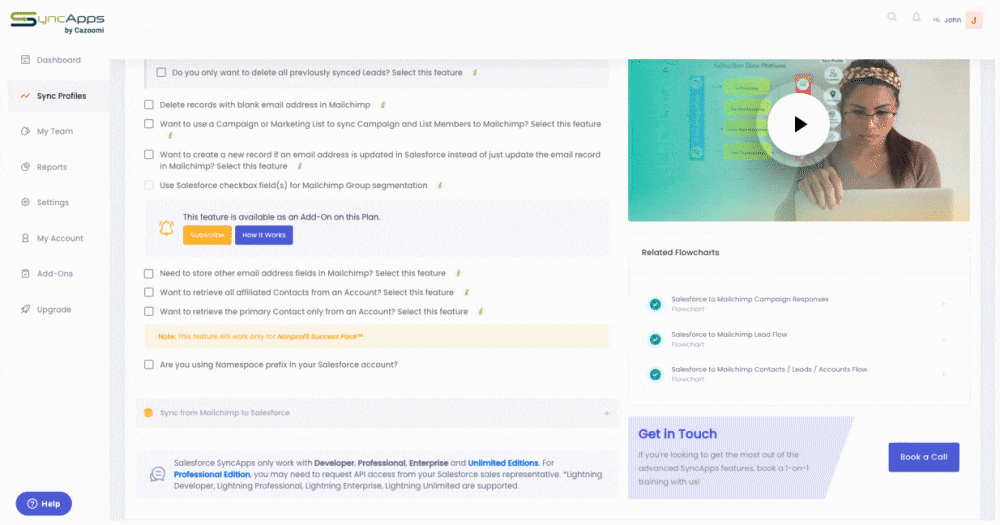Click the orange Subscribe button
Image resolution: width=1000 pixels, height=525 pixels.
coord(207,235)
